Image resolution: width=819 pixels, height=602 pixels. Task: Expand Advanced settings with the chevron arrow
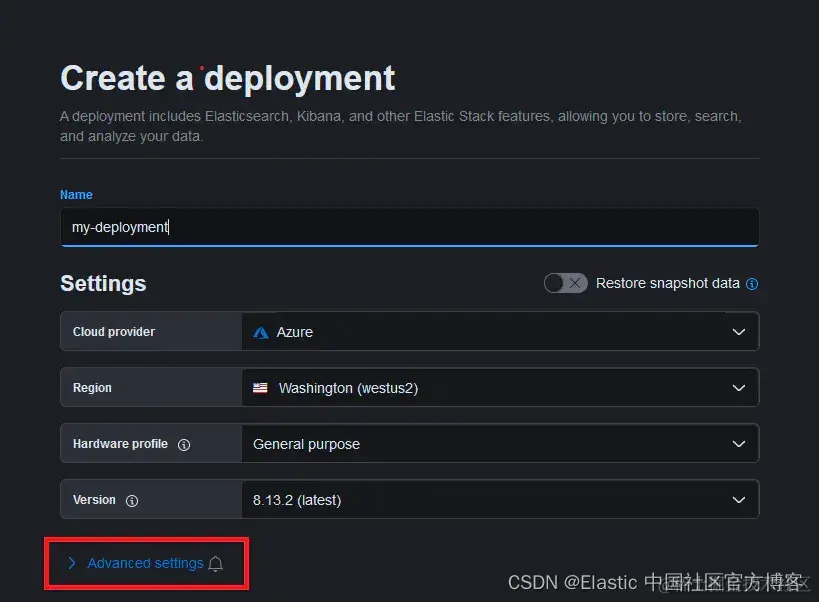[72, 563]
